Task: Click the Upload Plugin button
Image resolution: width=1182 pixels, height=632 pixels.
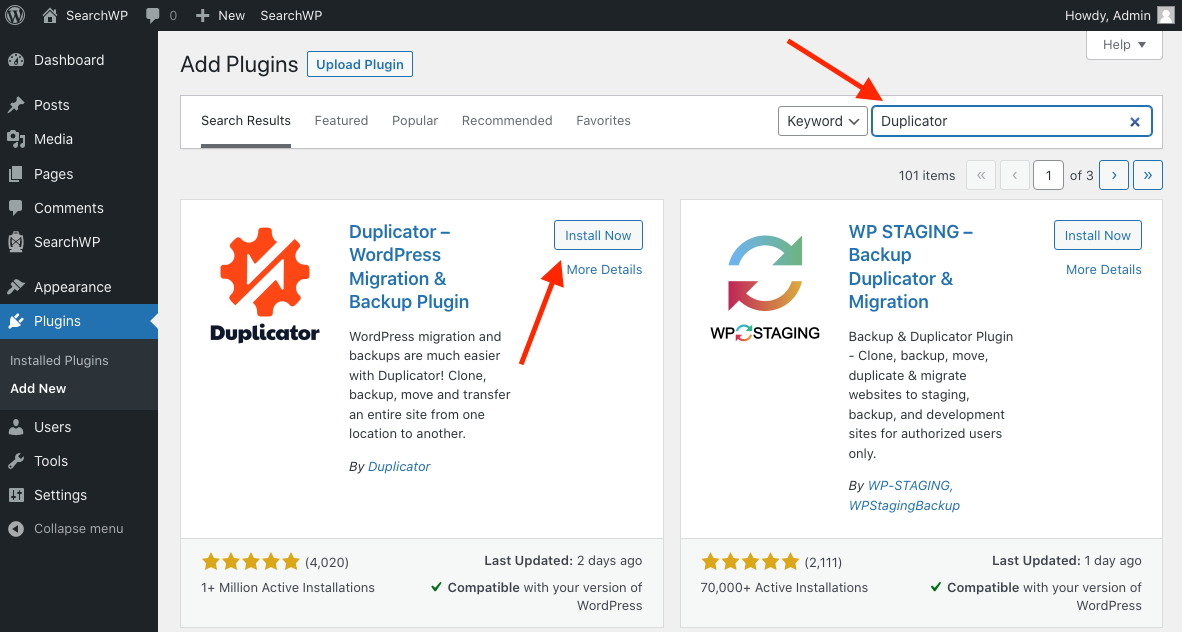Action: tap(360, 65)
